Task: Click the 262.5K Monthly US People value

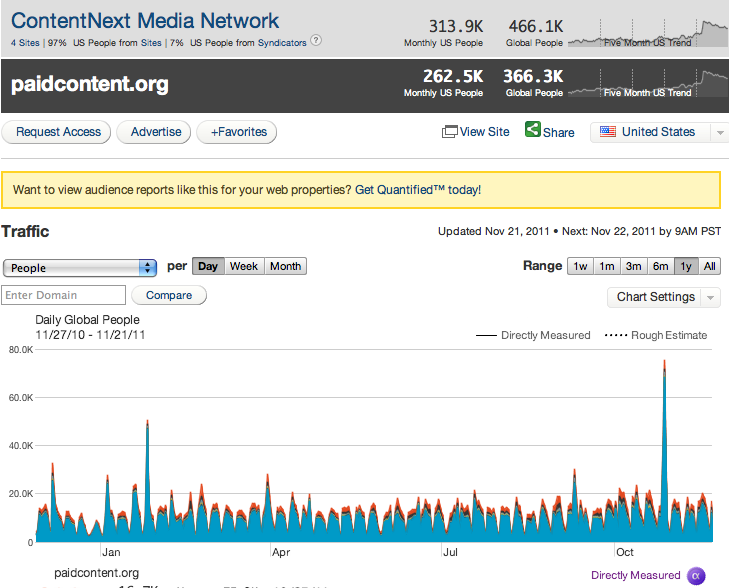Action: click(x=453, y=76)
